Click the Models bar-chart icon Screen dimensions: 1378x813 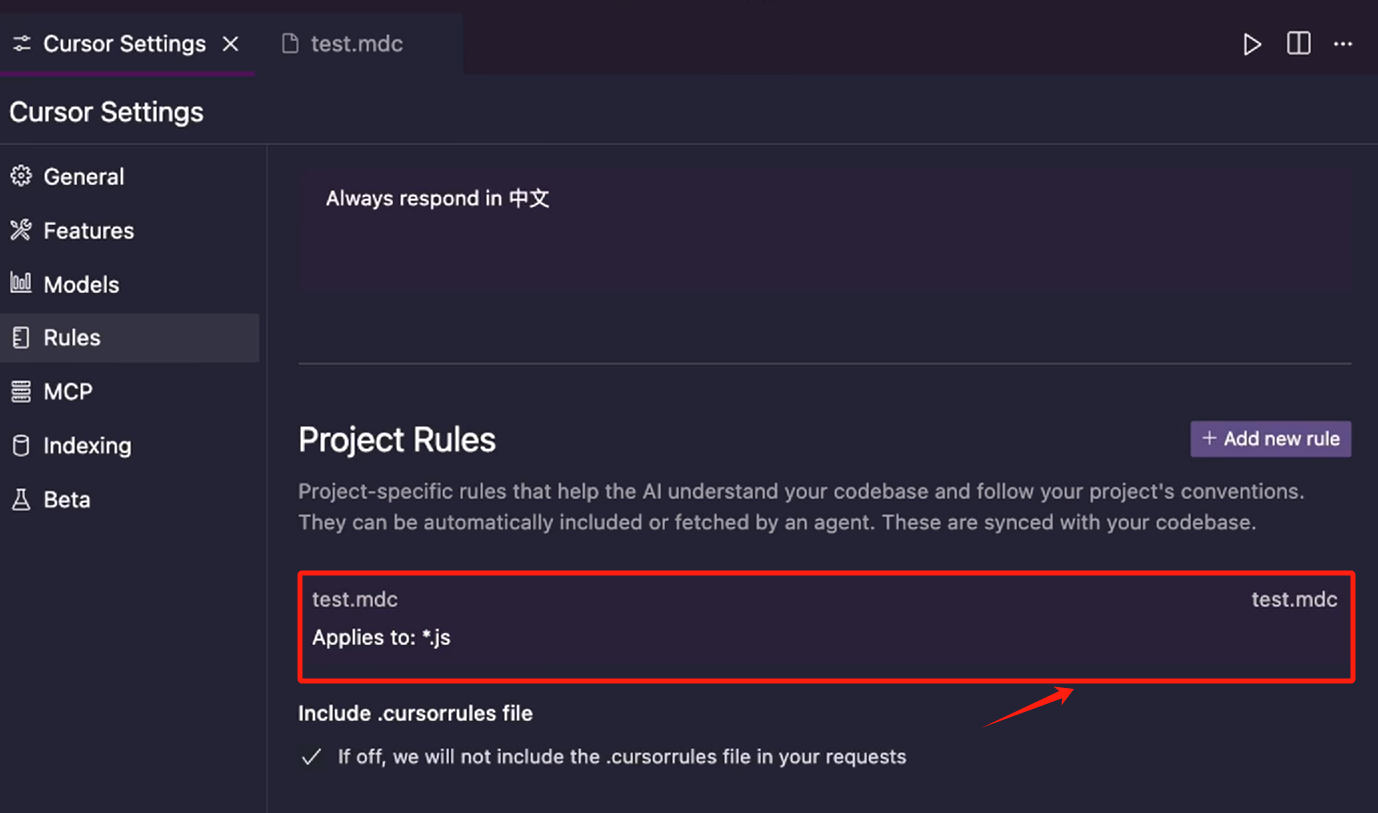click(x=21, y=283)
